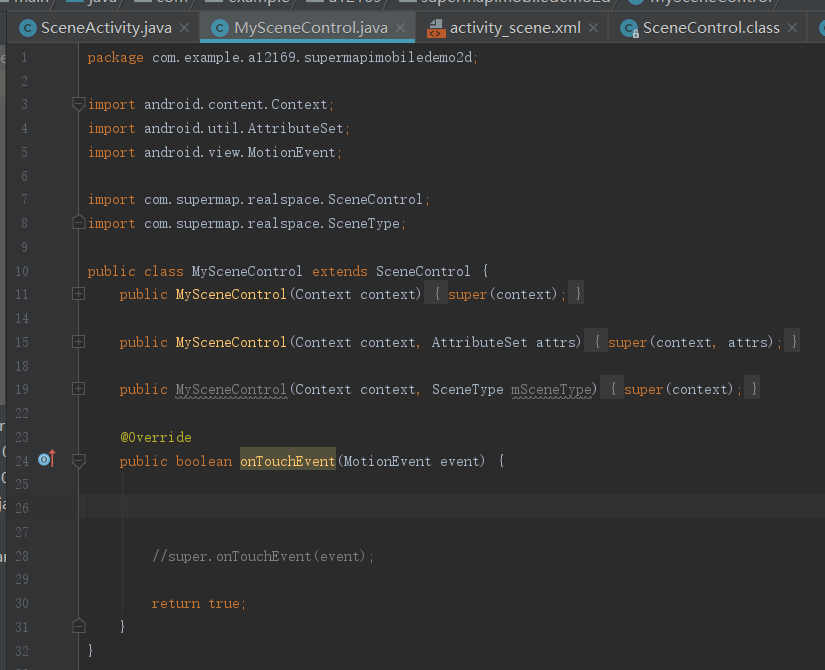The width and height of the screenshot is (825, 670).
Task: Click the import of com.supermap.realspace.SceneControl
Action: (x=258, y=199)
